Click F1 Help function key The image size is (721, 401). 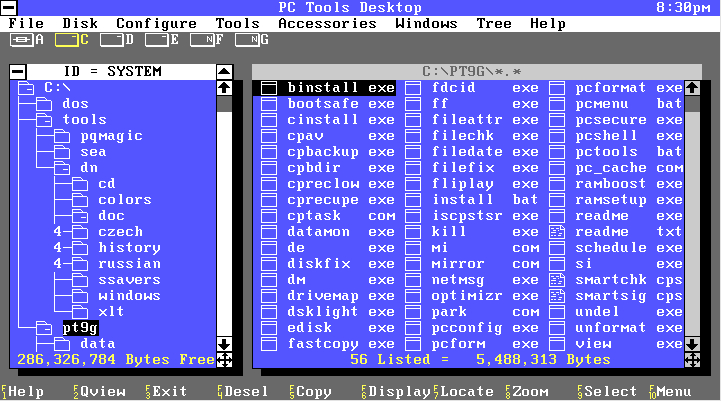point(22,392)
